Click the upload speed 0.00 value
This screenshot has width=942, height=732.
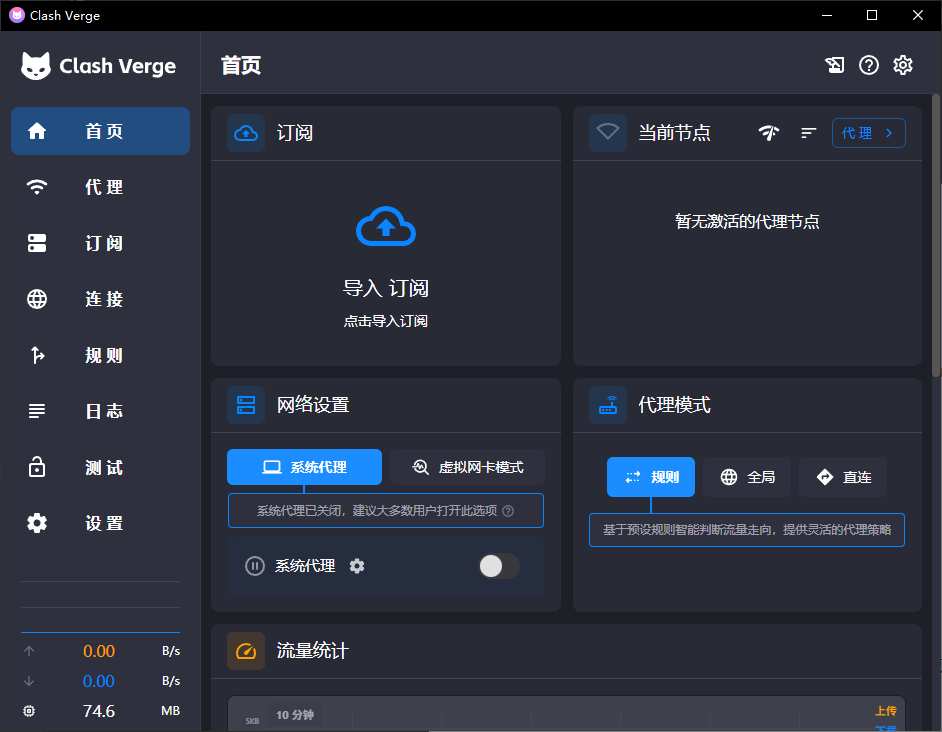click(99, 651)
